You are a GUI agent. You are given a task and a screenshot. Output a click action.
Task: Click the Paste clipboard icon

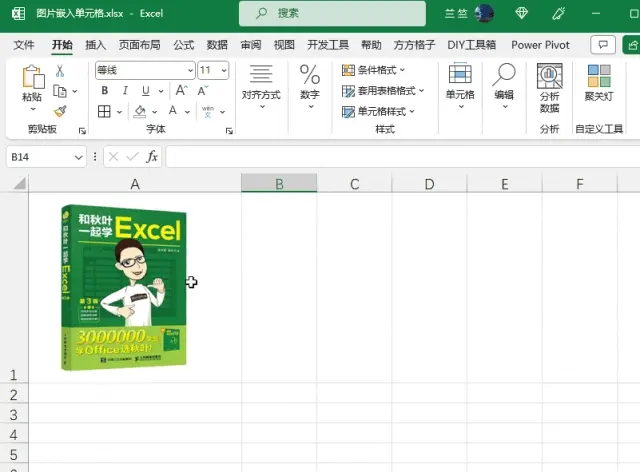pyautogui.click(x=33, y=77)
